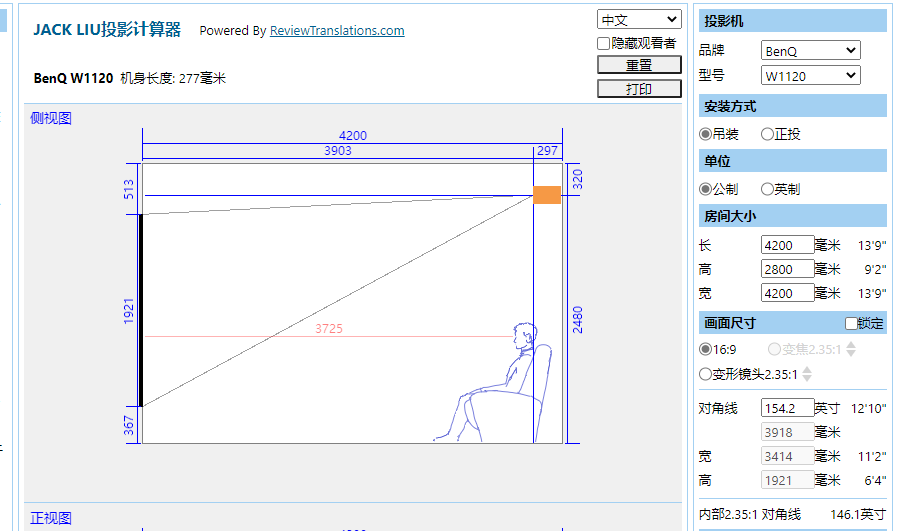Viewport: 923px width, 531px height.
Task: Click the room length field showing 4200
Action: point(787,245)
